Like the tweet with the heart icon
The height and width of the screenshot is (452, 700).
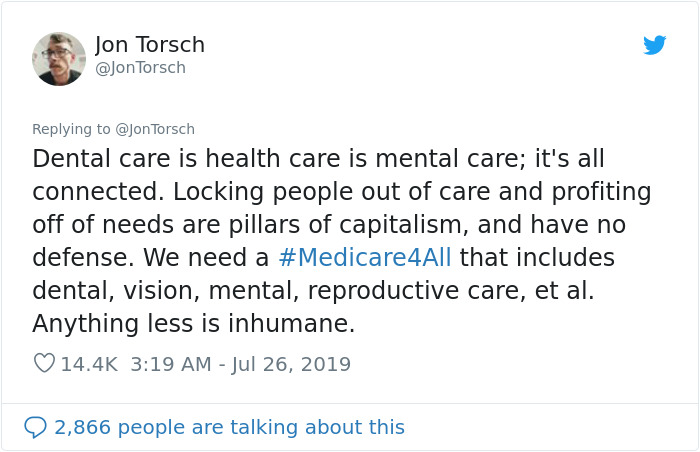click(x=44, y=364)
